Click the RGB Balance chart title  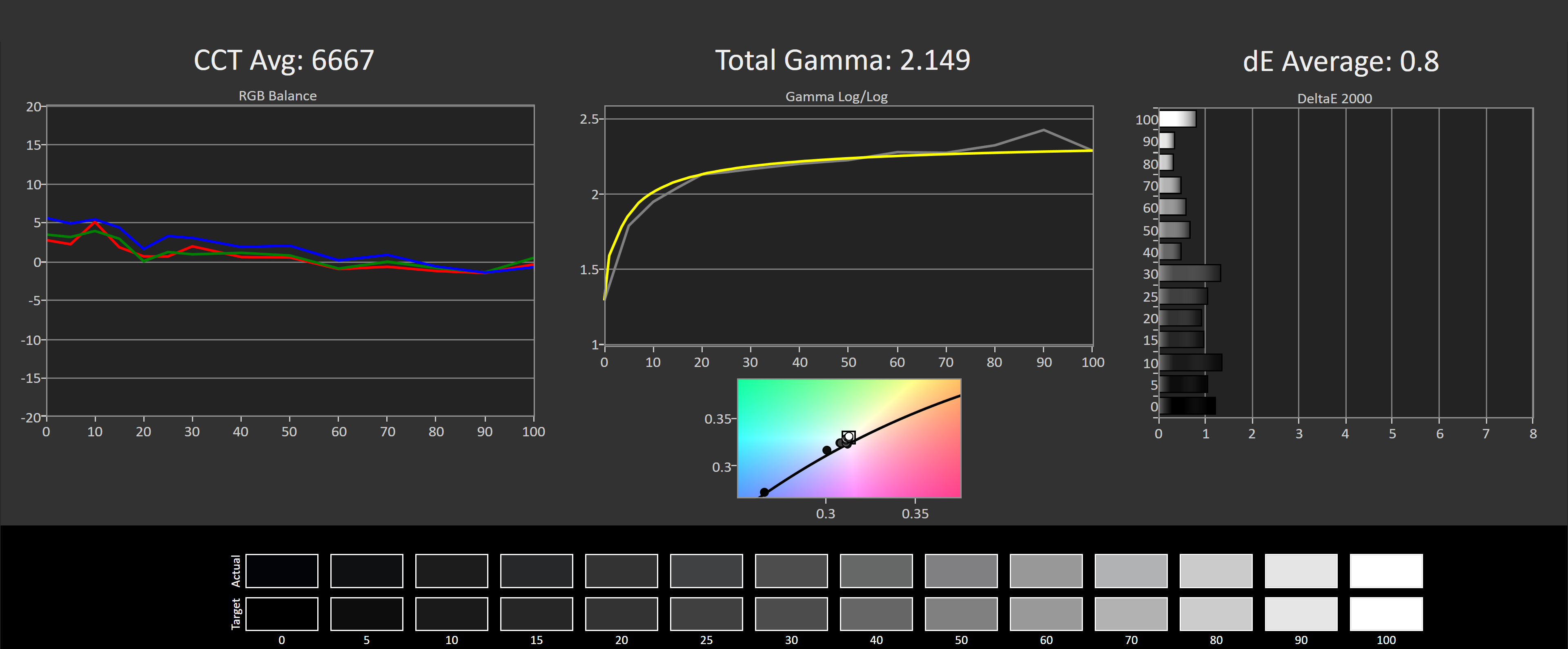coord(277,96)
